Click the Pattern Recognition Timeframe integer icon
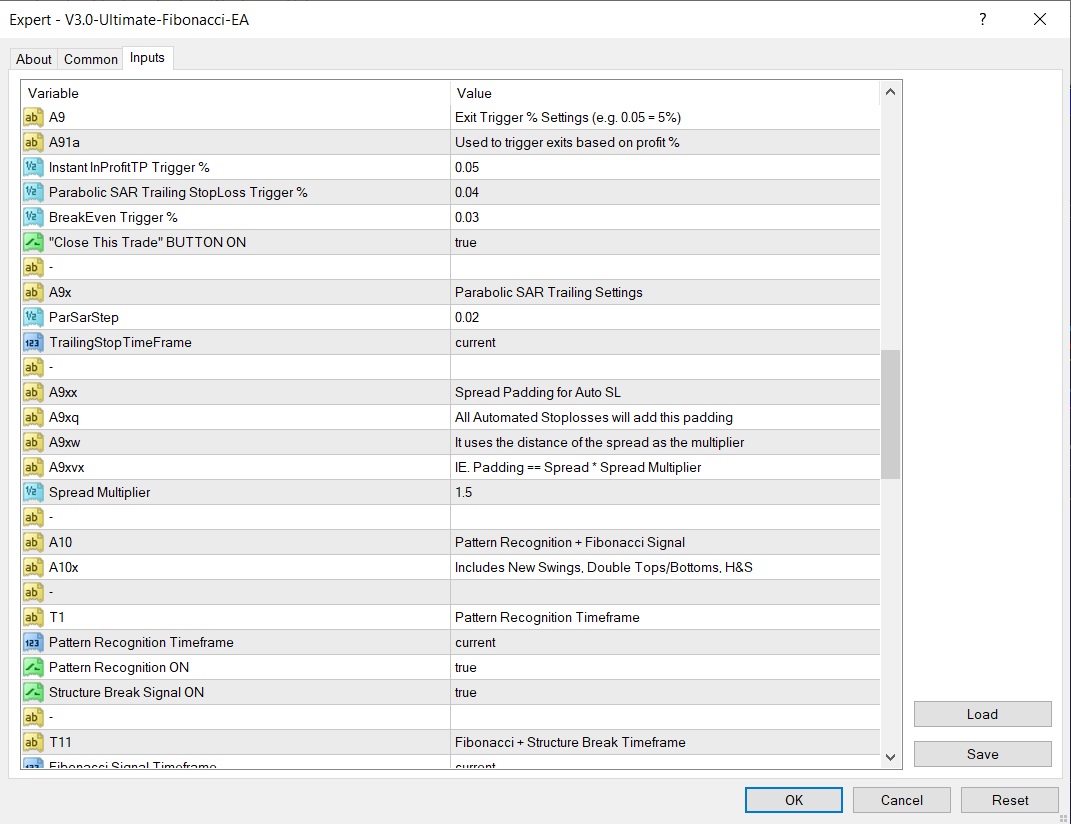Viewport: 1071px width, 824px height. coord(33,642)
